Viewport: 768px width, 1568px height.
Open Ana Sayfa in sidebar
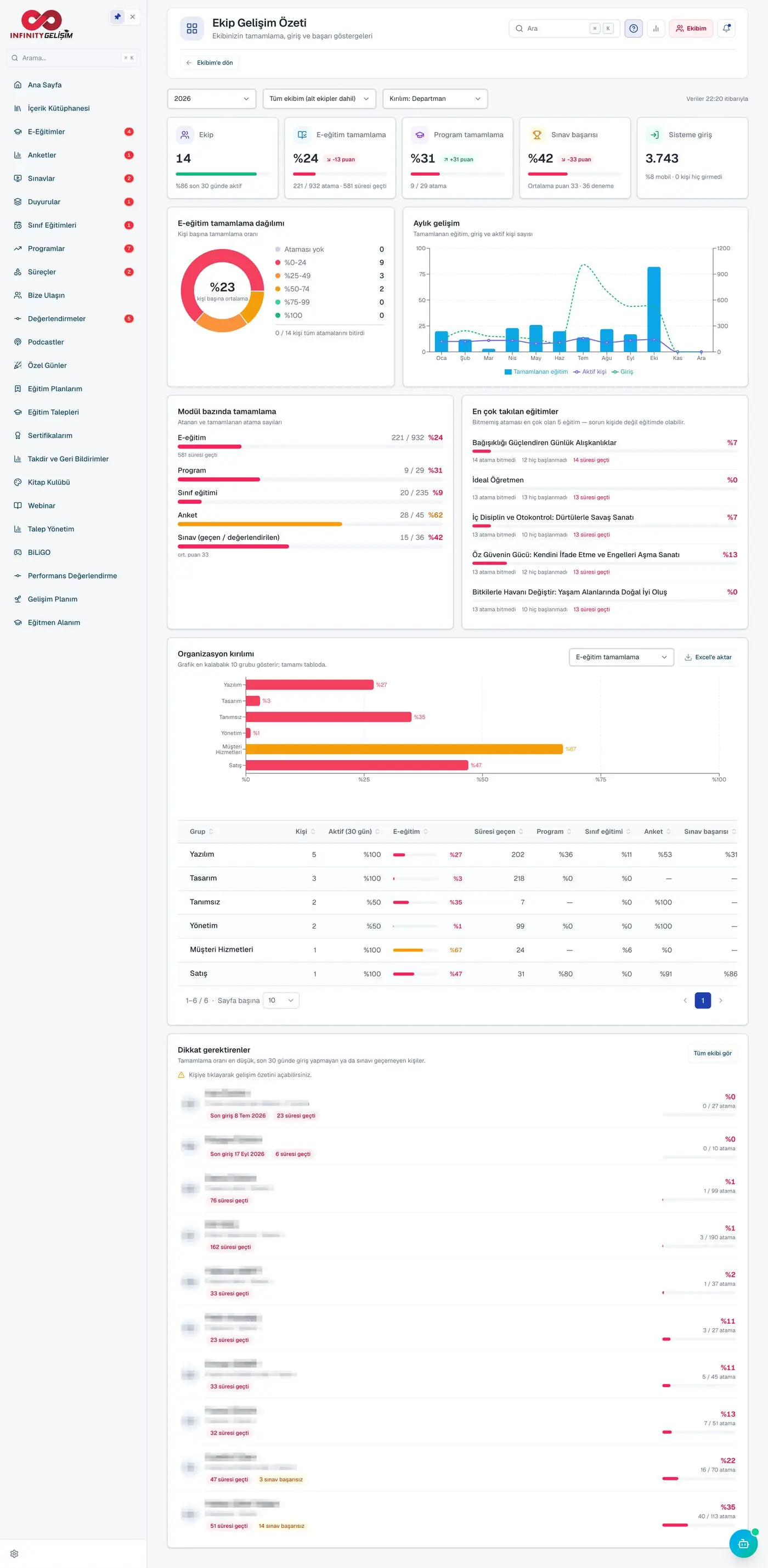pos(74,85)
